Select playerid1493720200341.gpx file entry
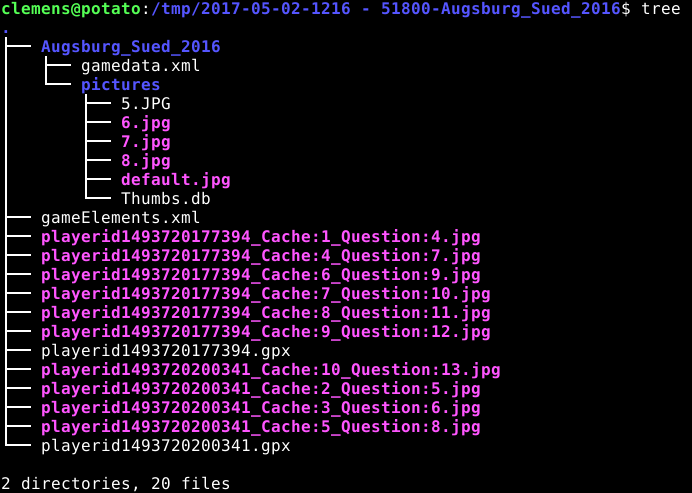Image resolution: width=692 pixels, height=493 pixels. 166,446
